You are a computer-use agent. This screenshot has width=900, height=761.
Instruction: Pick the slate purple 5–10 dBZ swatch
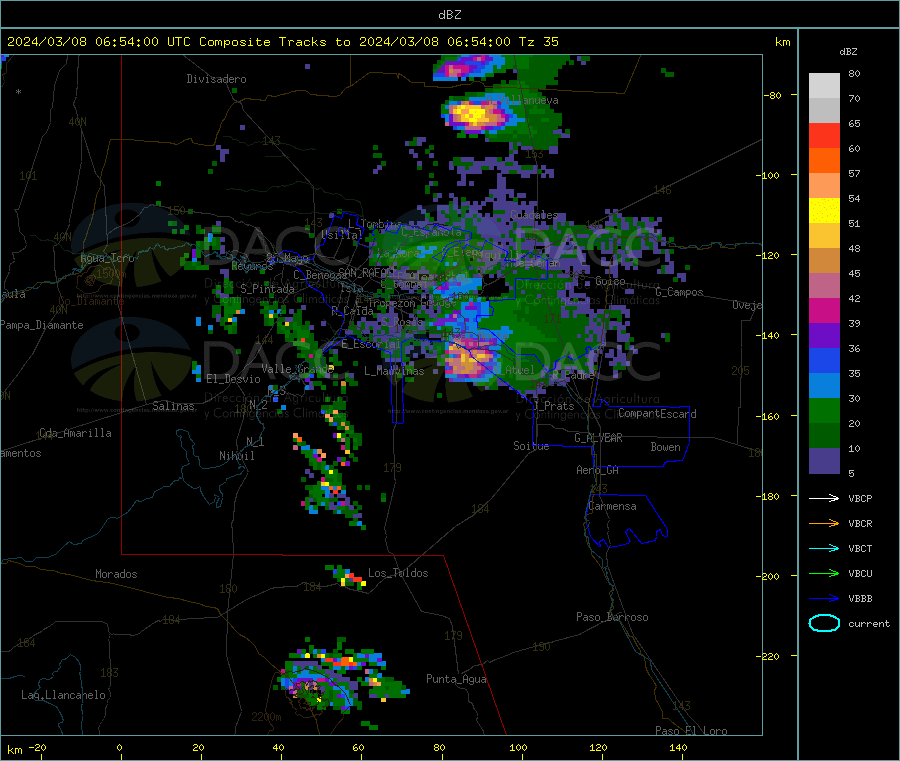824,460
